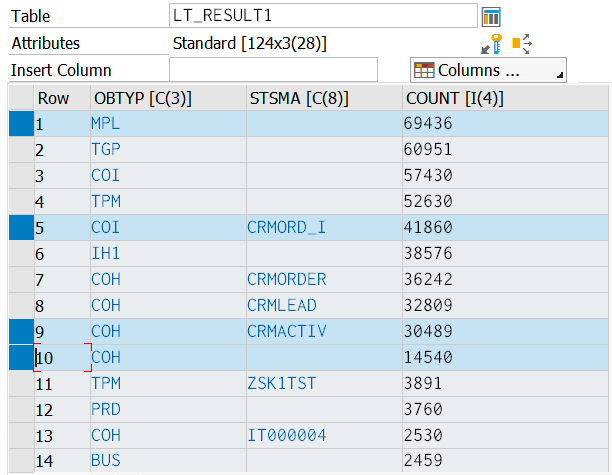Click the CRMORDER status scheme cell
Image resolution: width=612 pixels, height=475 pixels.
click(324, 279)
